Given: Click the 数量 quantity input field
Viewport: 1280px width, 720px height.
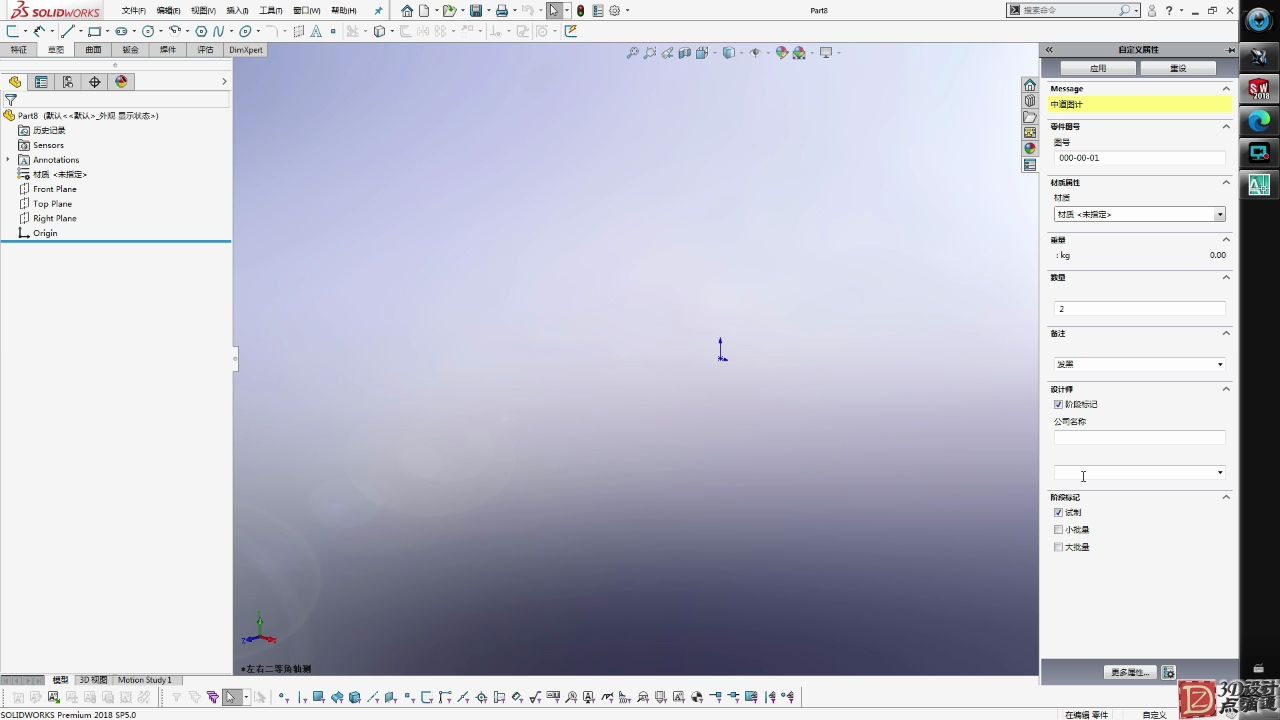Looking at the screenshot, I should pyautogui.click(x=1139, y=309).
